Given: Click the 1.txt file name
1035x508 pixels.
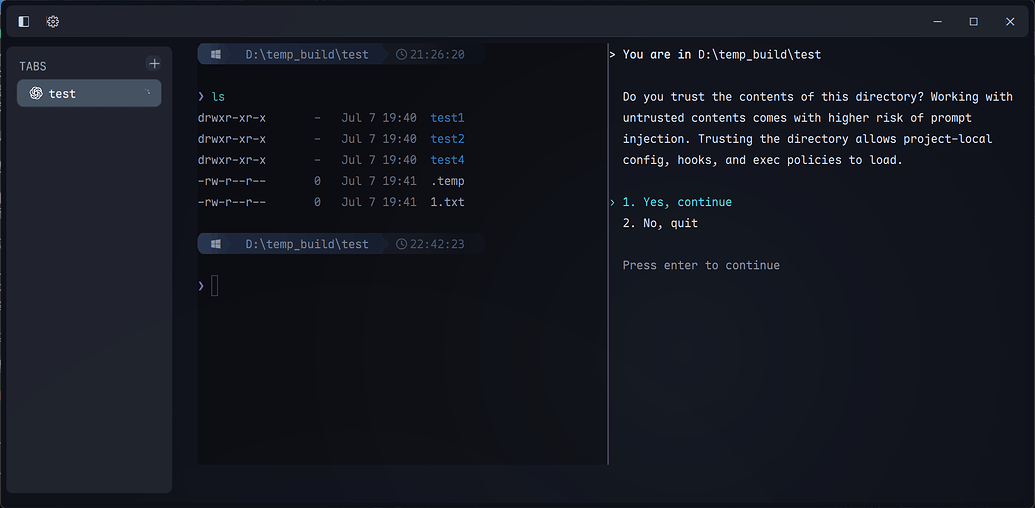Looking at the screenshot, I should pos(448,203).
